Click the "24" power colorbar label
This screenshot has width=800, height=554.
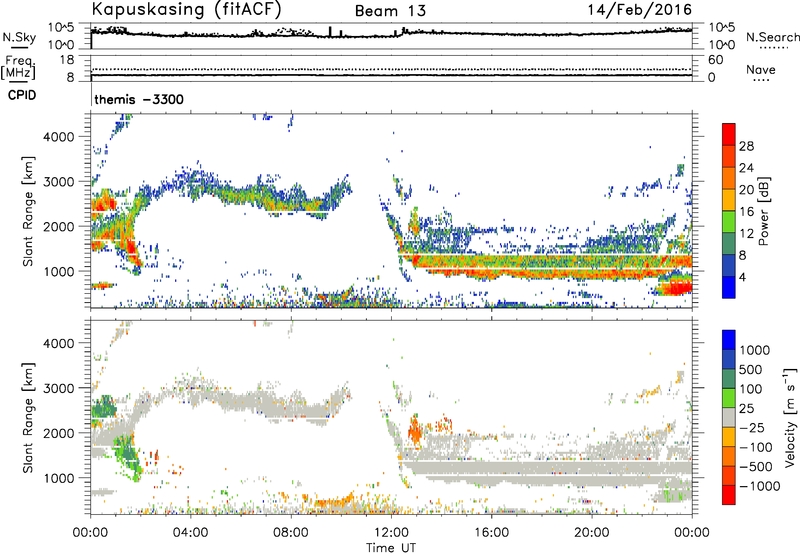(746, 168)
